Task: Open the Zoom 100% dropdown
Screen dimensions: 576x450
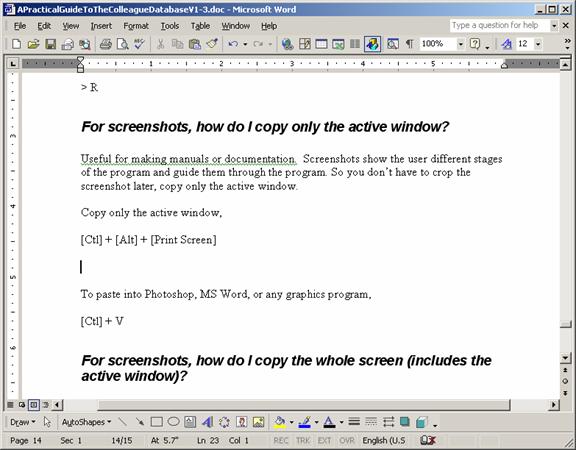Action: click(x=460, y=44)
